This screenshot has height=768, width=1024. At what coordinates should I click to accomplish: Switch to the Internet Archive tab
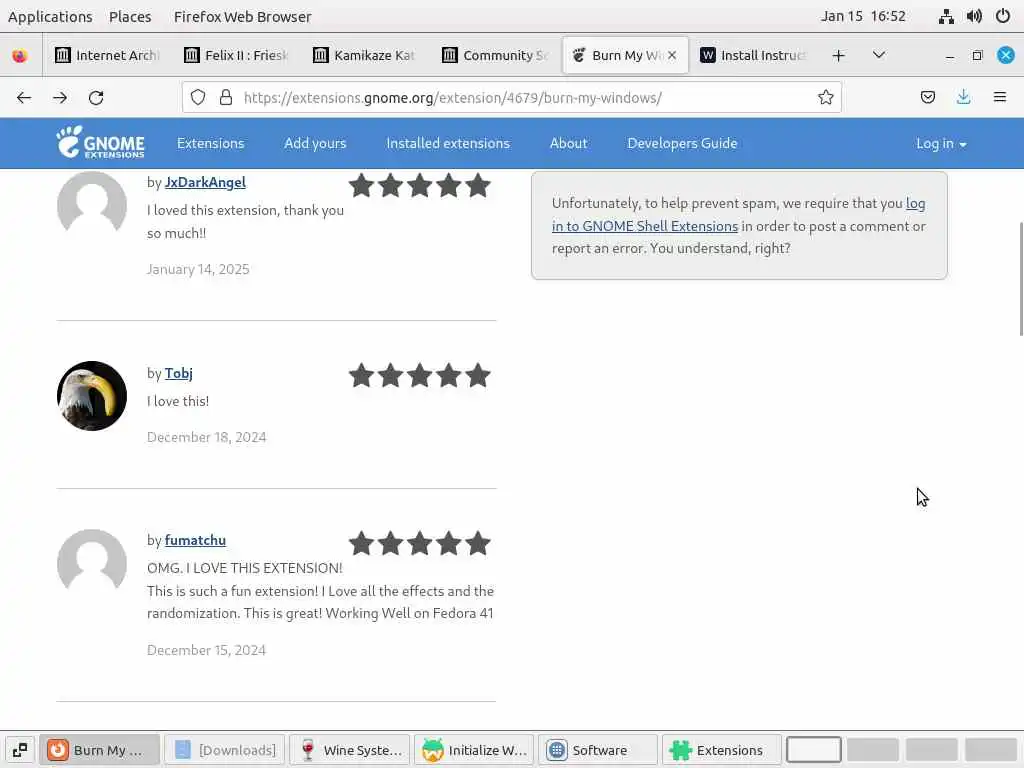click(108, 56)
